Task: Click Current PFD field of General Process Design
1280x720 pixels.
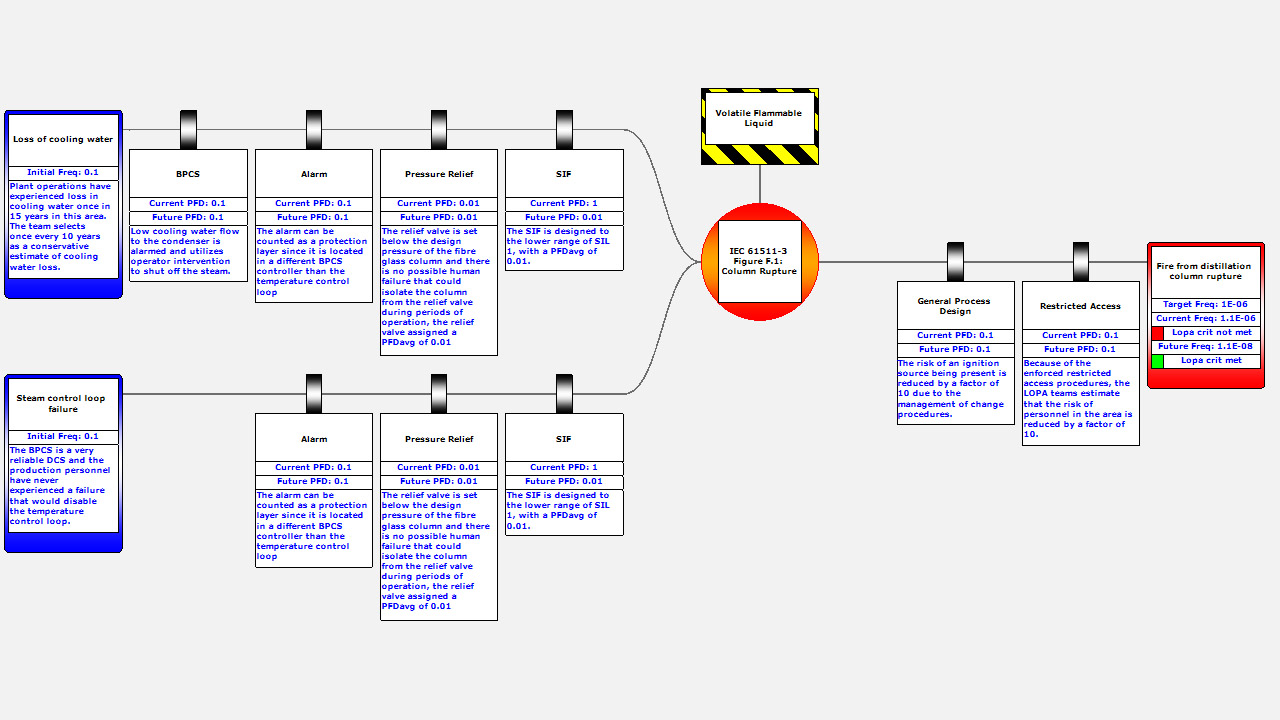Action: [955, 335]
